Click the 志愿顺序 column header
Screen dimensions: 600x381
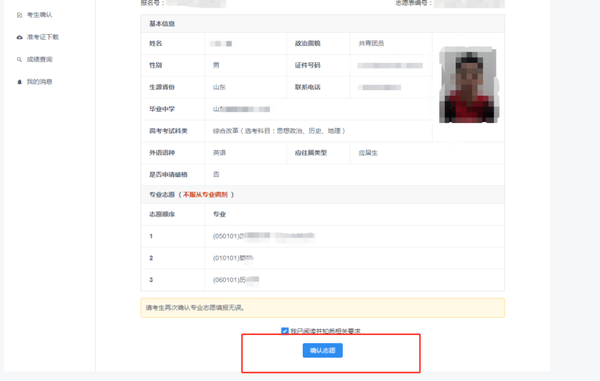(x=162, y=214)
